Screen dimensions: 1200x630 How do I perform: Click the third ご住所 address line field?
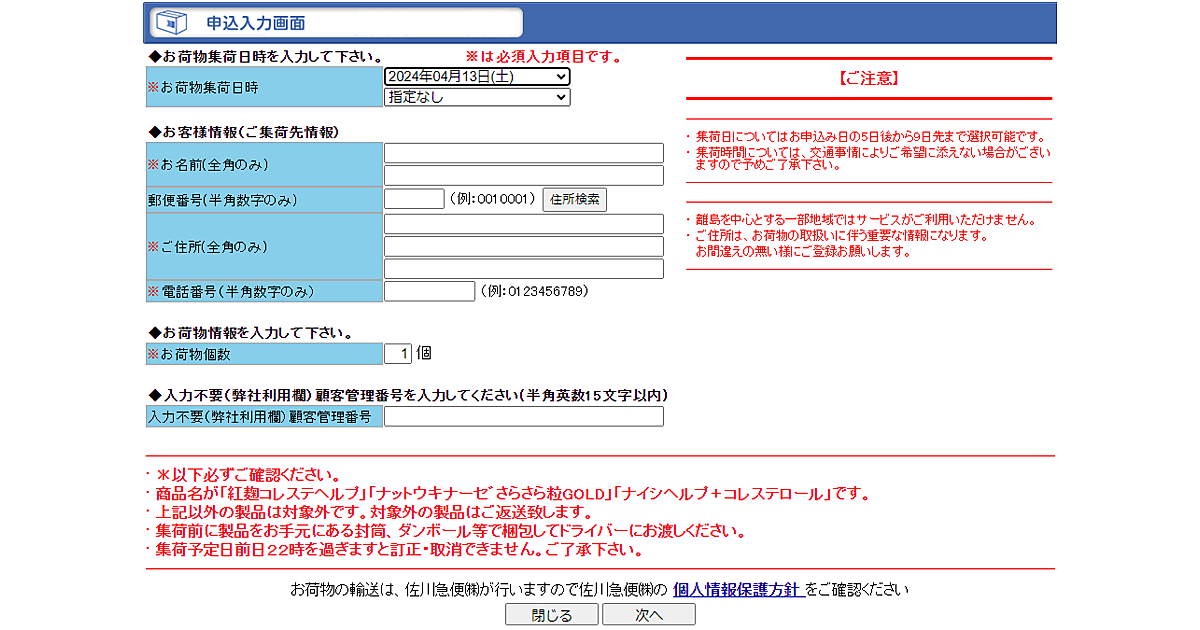[x=523, y=268]
